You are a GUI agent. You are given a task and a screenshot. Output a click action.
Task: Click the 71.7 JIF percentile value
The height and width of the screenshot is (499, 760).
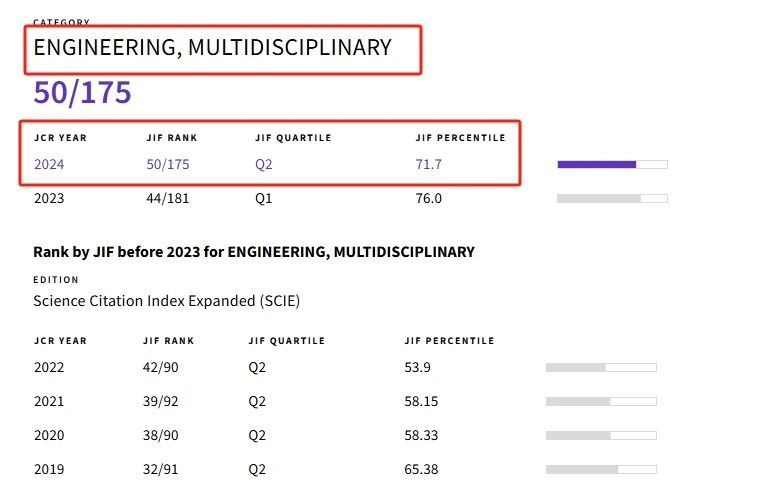point(429,164)
